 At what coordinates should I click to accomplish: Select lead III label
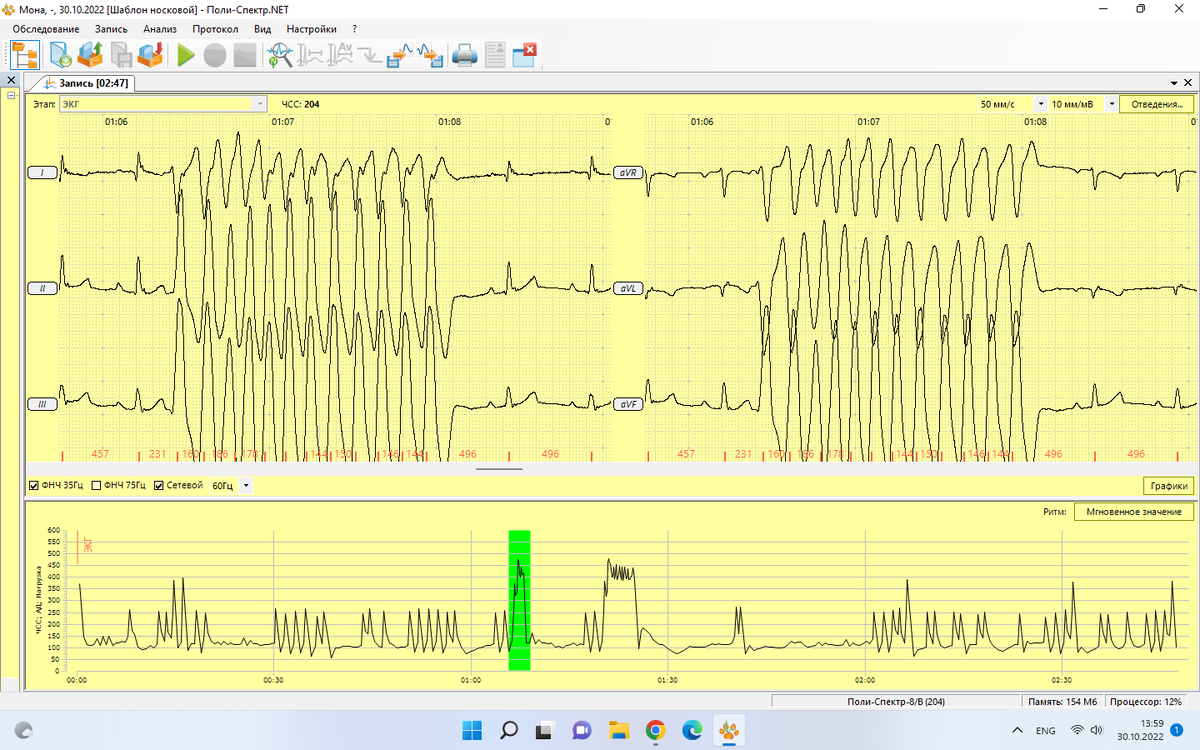42,405
